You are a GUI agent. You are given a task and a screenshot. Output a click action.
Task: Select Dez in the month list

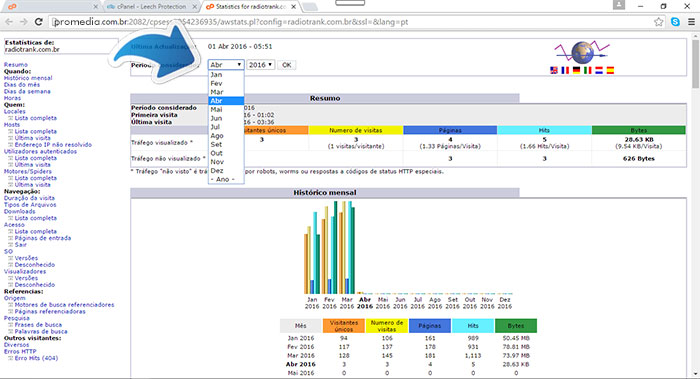point(226,171)
